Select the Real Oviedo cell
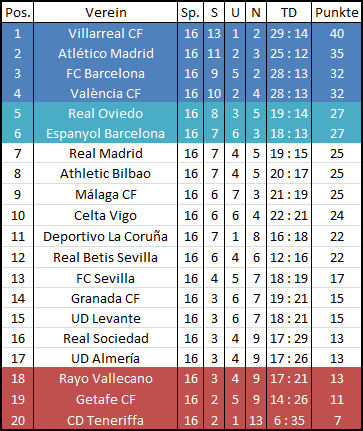The height and width of the screenshot is (431, 363). 106,113
